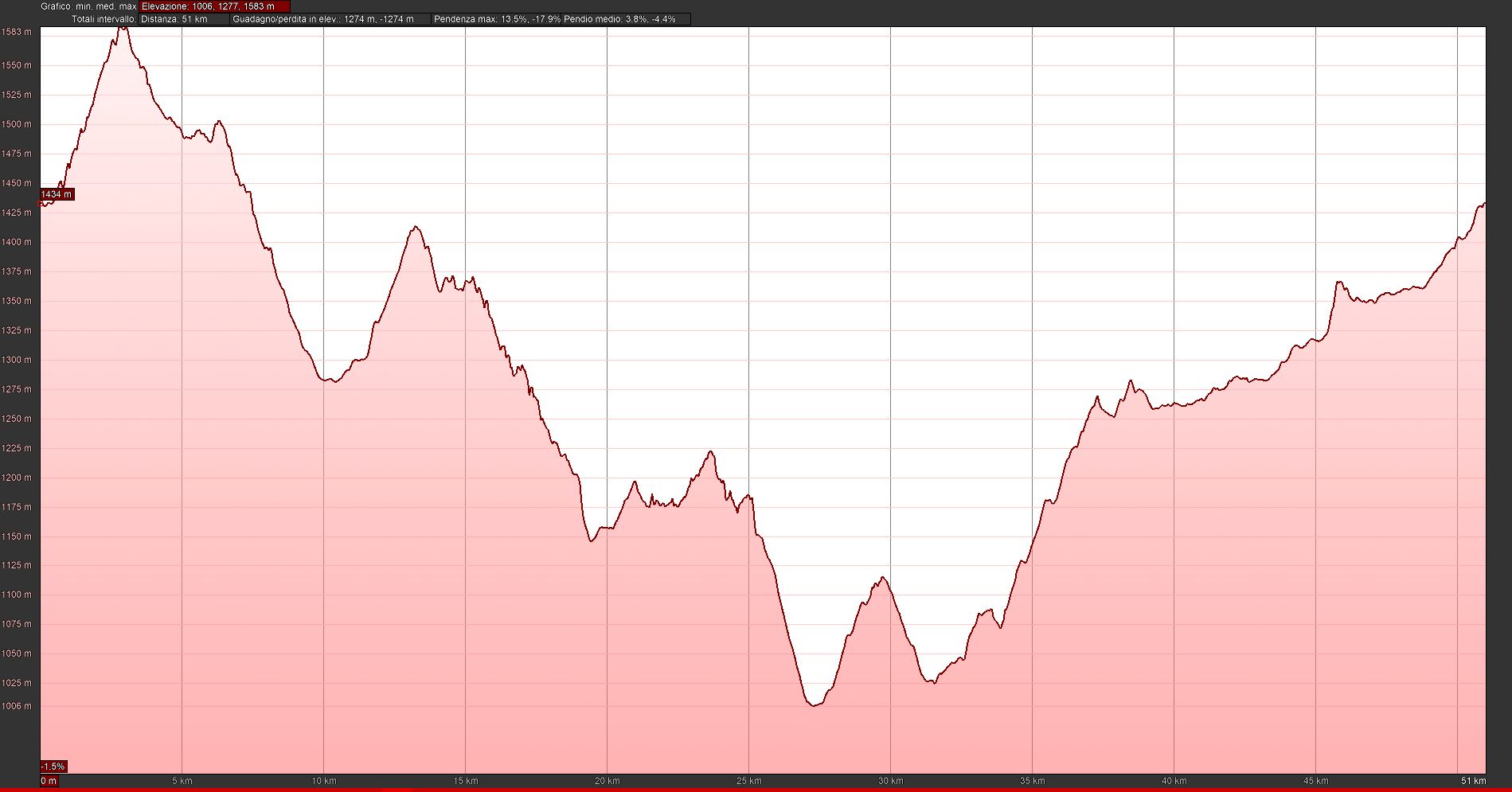
Task: Click the highest peak of the elevation profile
Action: pyautogui.click(x=123, y=28)
